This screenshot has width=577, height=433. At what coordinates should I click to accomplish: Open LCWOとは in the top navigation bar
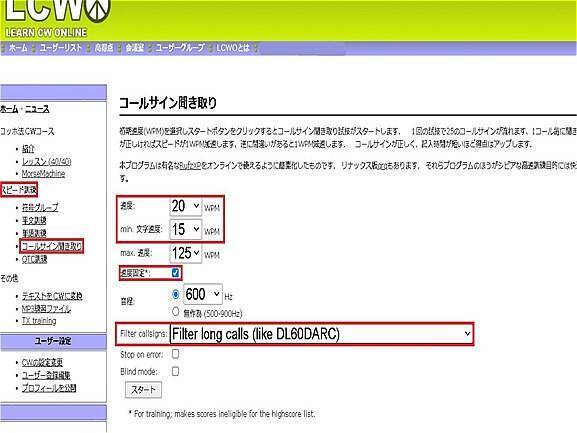233,48
